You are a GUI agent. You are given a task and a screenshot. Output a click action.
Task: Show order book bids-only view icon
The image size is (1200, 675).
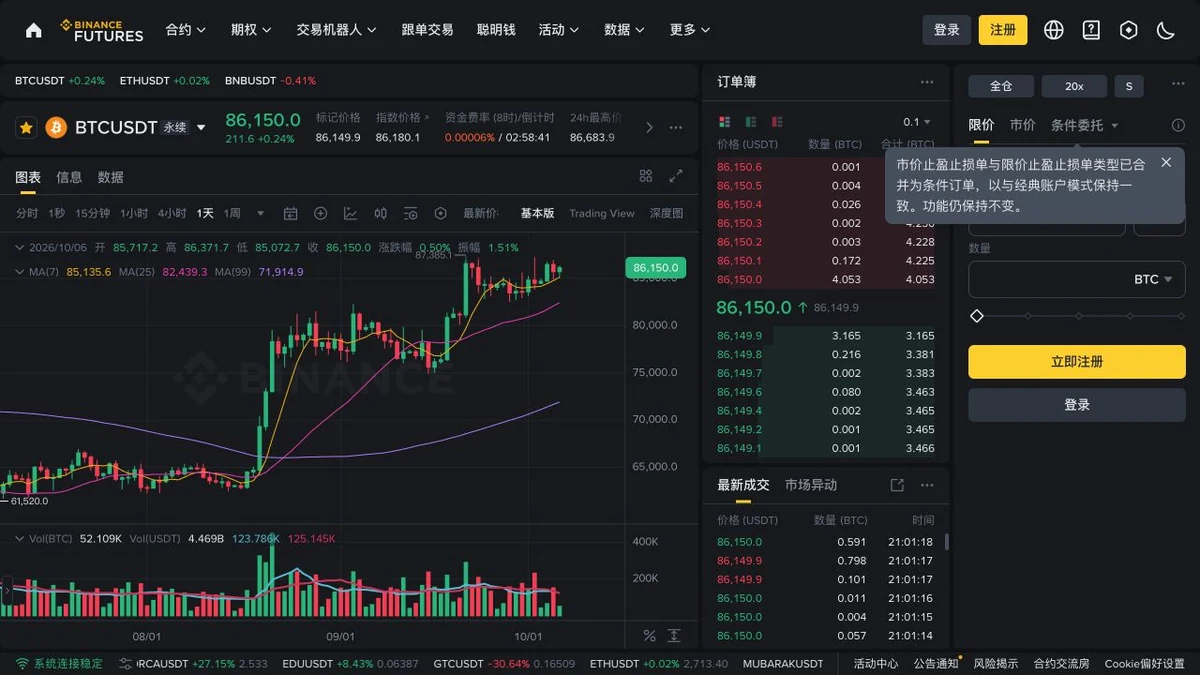click(x=751, y=122)
